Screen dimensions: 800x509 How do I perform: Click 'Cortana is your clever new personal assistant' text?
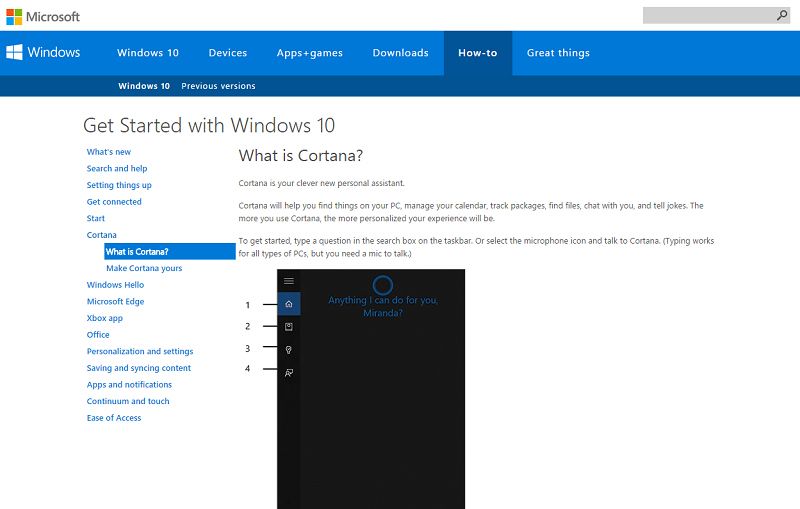(321, 183)
